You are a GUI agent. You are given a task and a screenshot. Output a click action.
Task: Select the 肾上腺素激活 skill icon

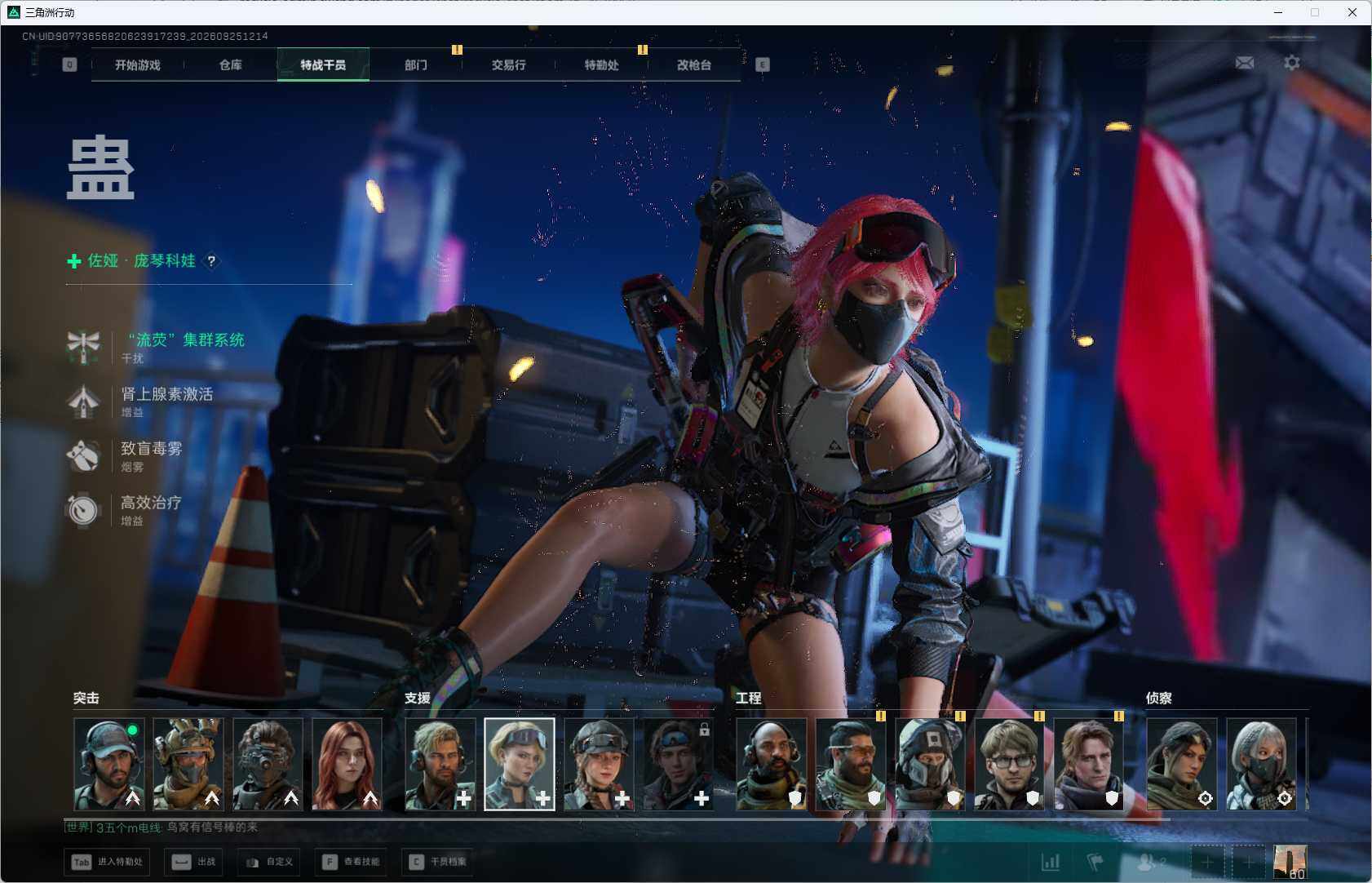[83, 401]
